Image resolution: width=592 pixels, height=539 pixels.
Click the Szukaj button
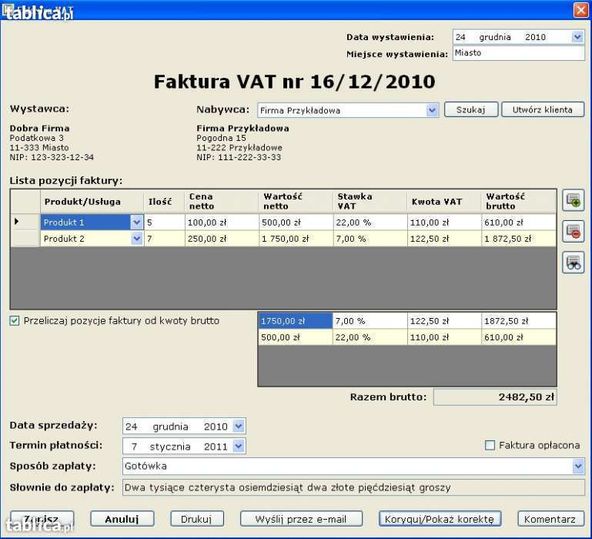click(471, 110)
